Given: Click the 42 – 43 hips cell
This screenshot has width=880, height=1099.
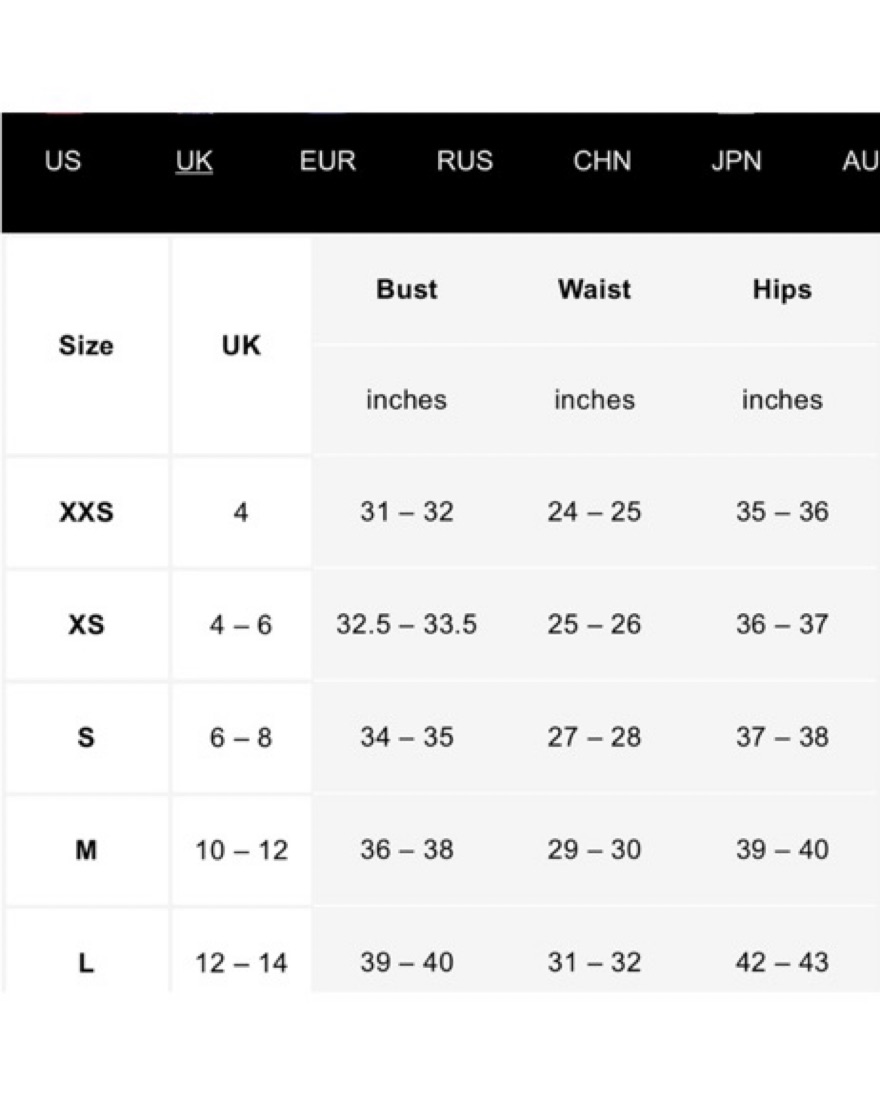Looking at the screenshot, I should point(782,962).
